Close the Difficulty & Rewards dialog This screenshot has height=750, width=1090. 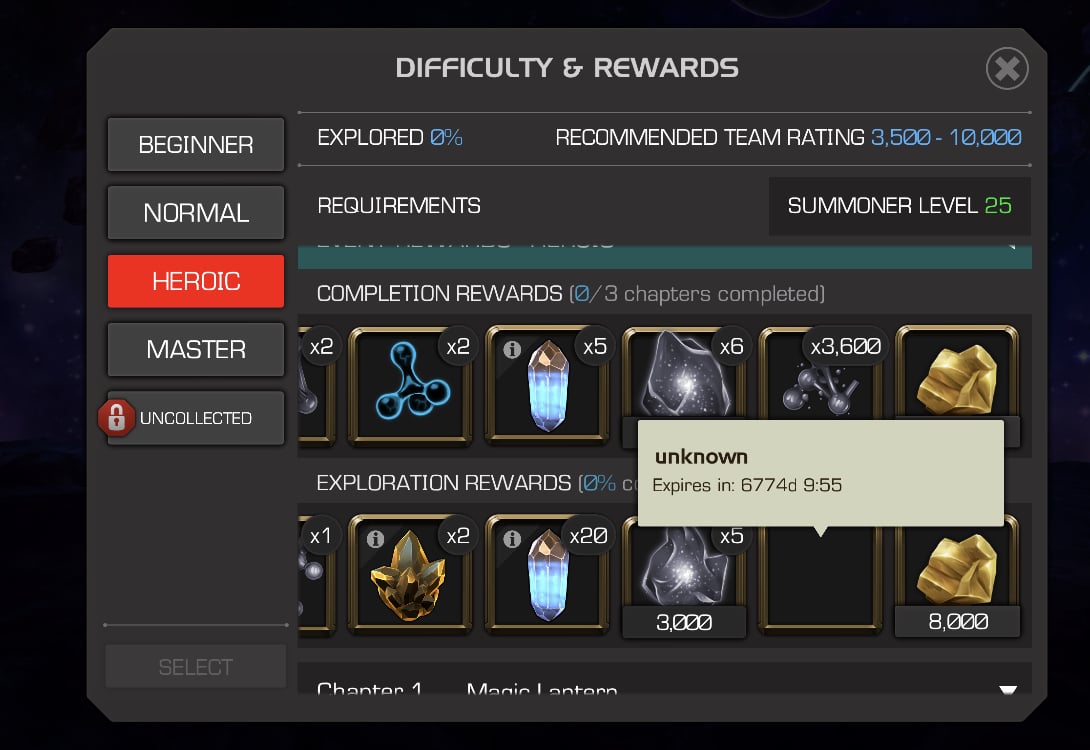[x=1007, y=68]
